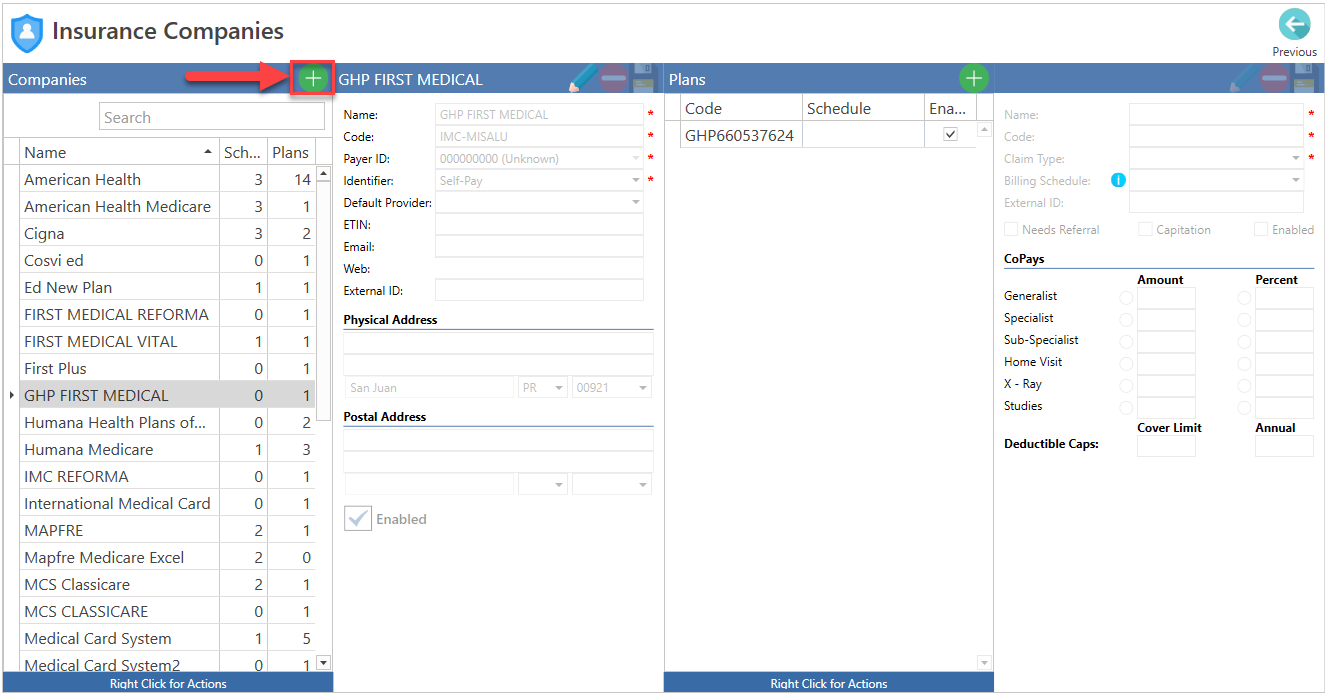Click the ETIN input field
Viewport: 1327px width, 694px height.
[x=540, y=225]
